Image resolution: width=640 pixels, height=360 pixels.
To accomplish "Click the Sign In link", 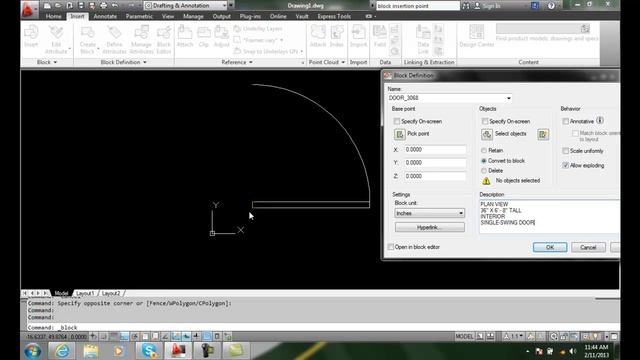I will (491, 6).
